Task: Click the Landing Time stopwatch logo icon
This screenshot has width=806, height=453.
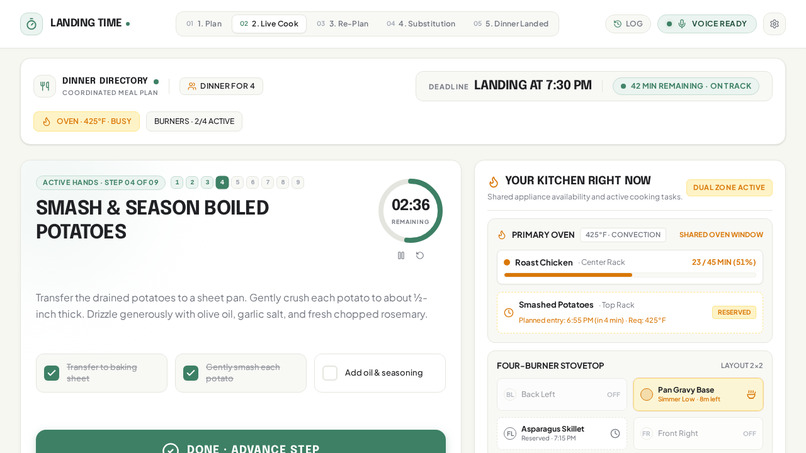Action: (31, 24)
